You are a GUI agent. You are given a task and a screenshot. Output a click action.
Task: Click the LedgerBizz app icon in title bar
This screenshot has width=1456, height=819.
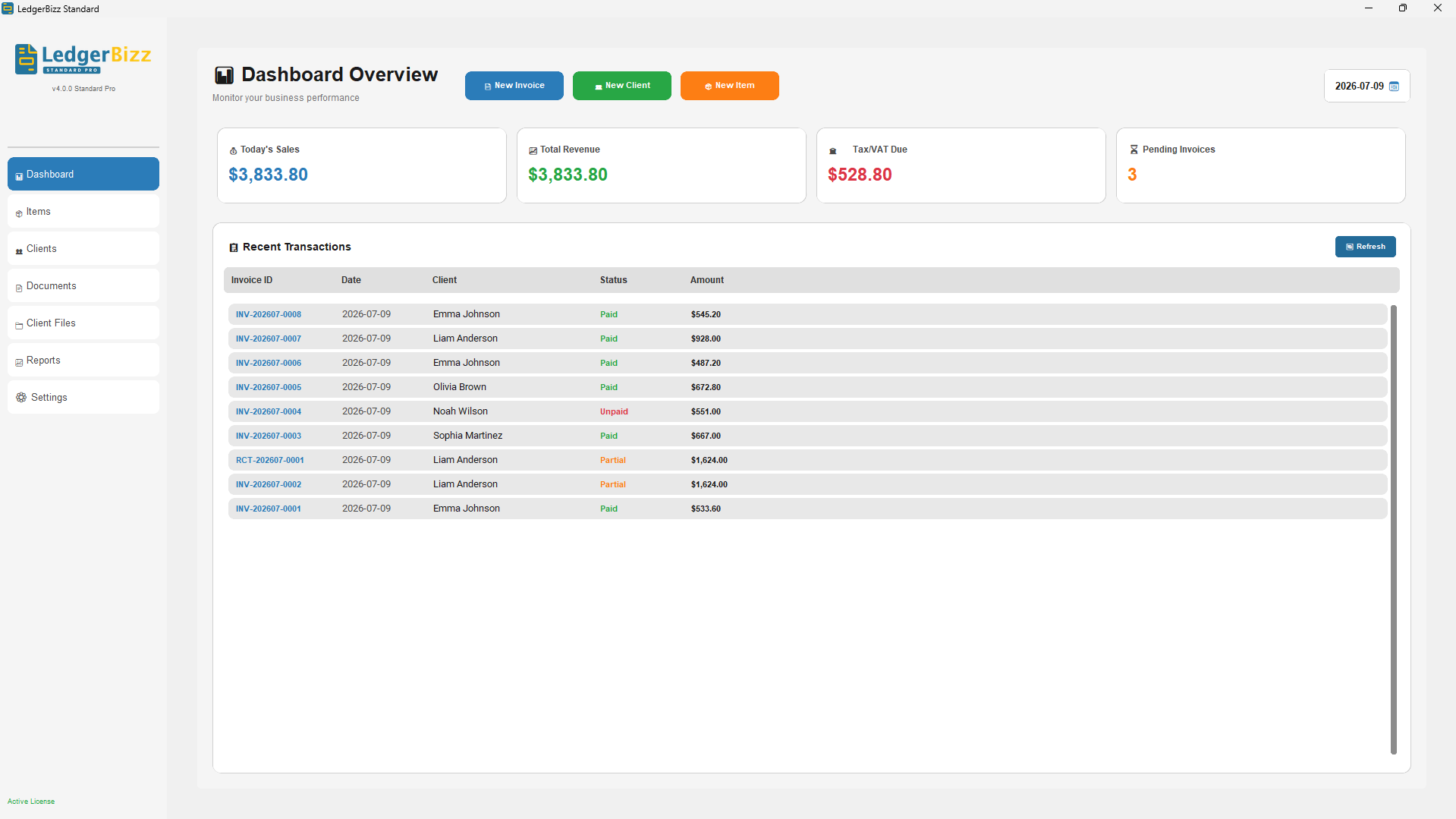(x=8, y=8)
